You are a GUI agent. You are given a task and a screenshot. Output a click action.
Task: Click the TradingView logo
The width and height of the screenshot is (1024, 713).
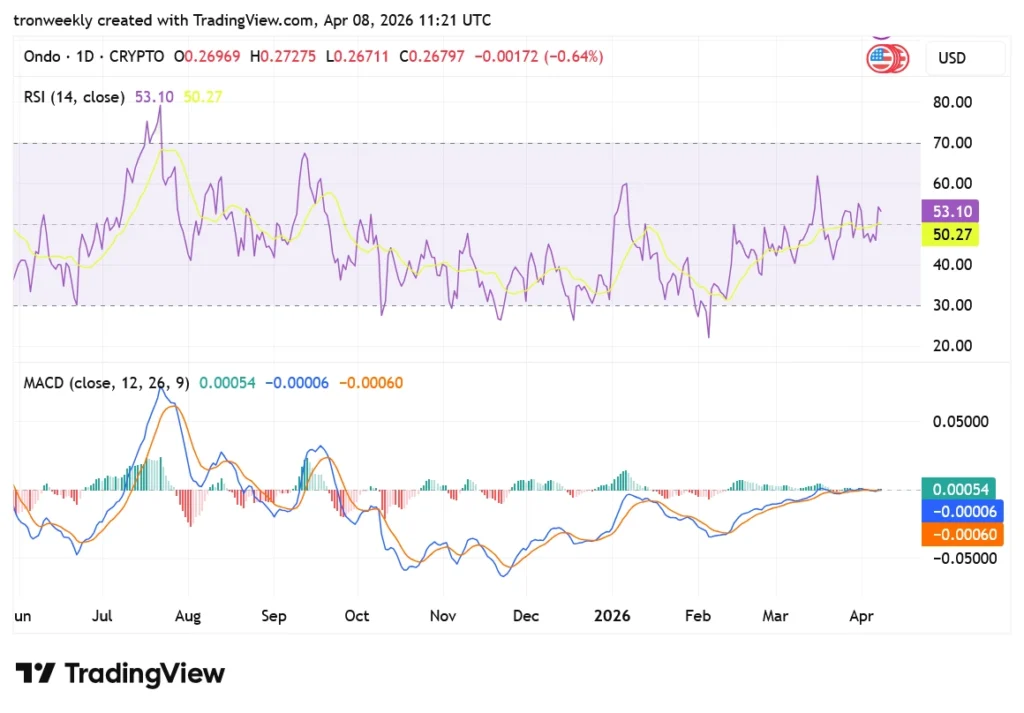tap(120, 674)
